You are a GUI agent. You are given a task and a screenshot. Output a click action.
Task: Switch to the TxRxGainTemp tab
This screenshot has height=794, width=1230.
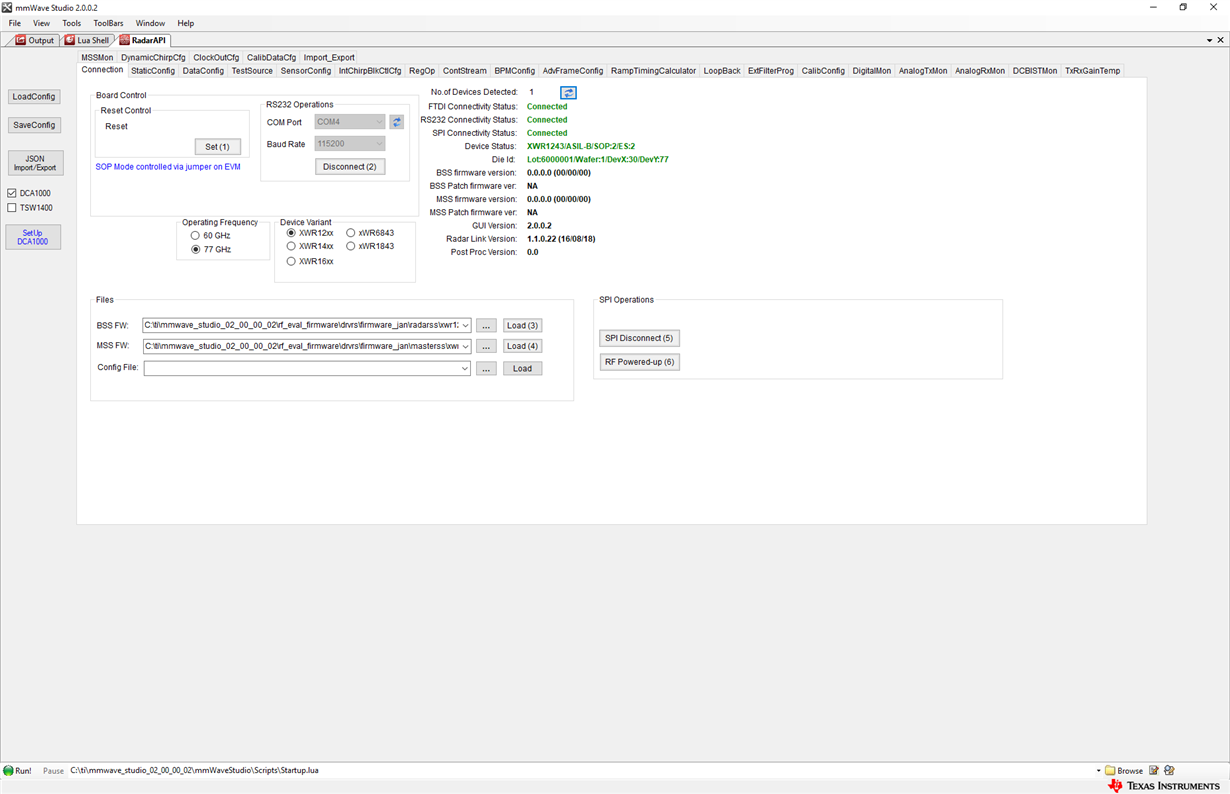coord(1093,71)
